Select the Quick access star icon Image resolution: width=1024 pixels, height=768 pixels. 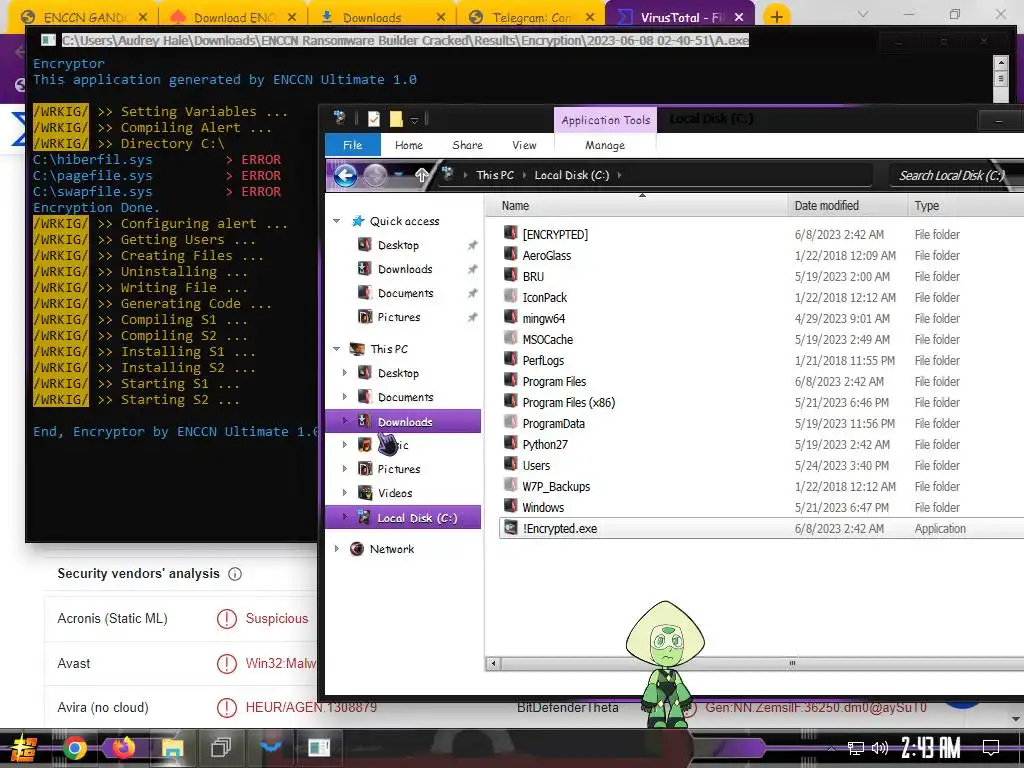(x=358, y=221)
